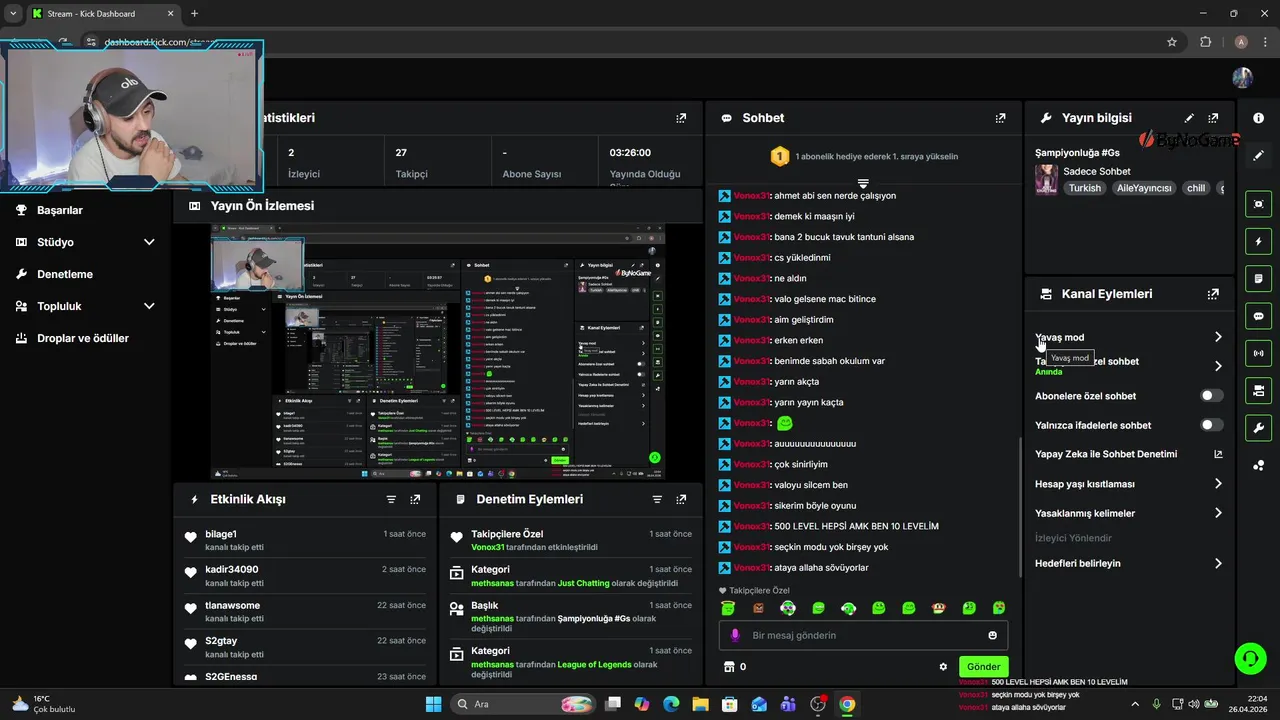Open the filter for Denetim Eylemleri
1280x720 pixels.
(x=657, y=499)
